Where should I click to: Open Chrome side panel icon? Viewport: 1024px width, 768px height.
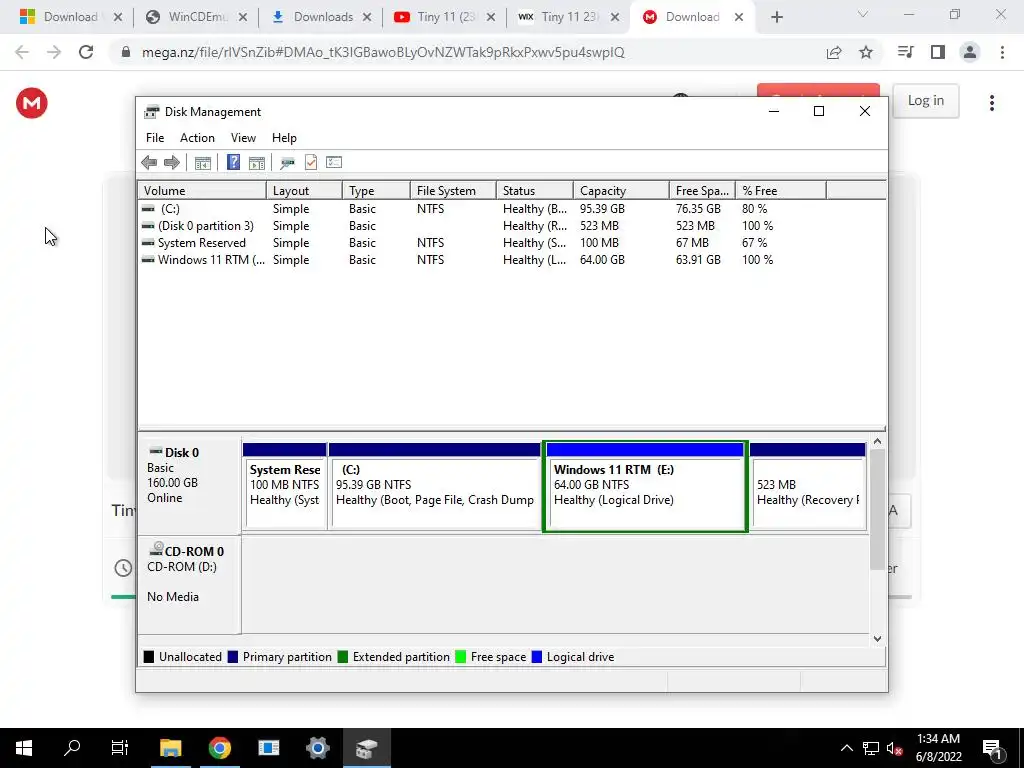tap(938, 52)
